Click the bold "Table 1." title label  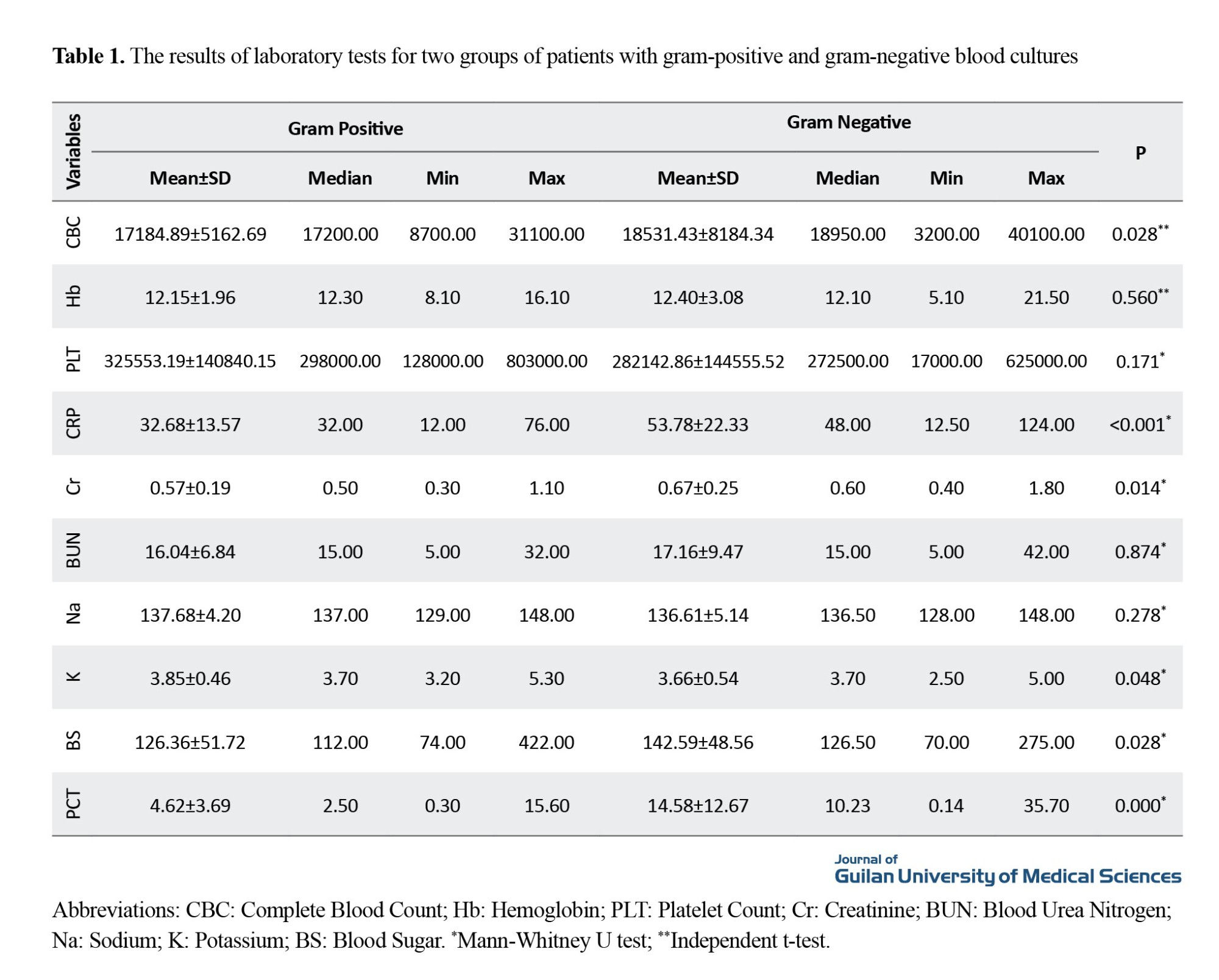tap(88, 56)
